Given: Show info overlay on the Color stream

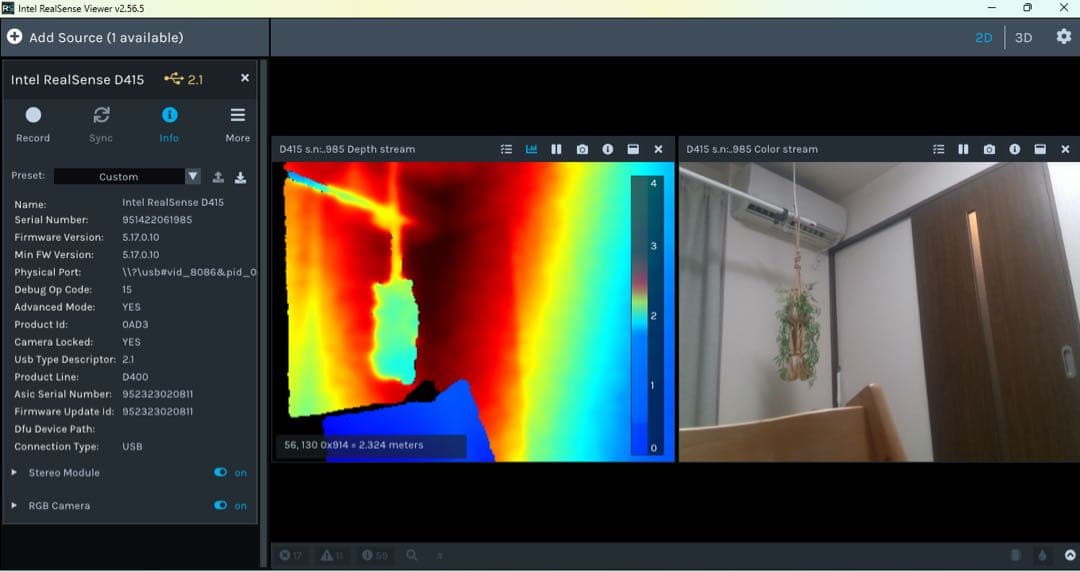Looking at the screenshot, I should (1014, 149).
